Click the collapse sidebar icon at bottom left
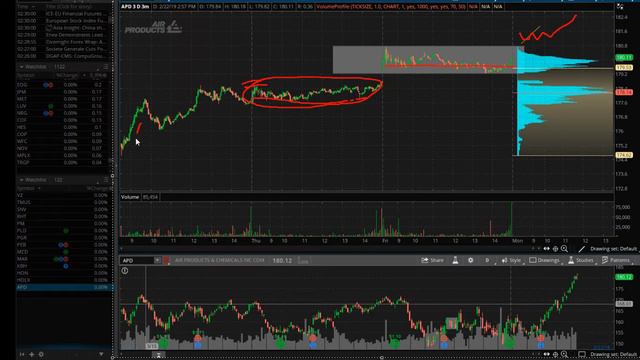The image size is (640, 360). (x=22, y=354)
